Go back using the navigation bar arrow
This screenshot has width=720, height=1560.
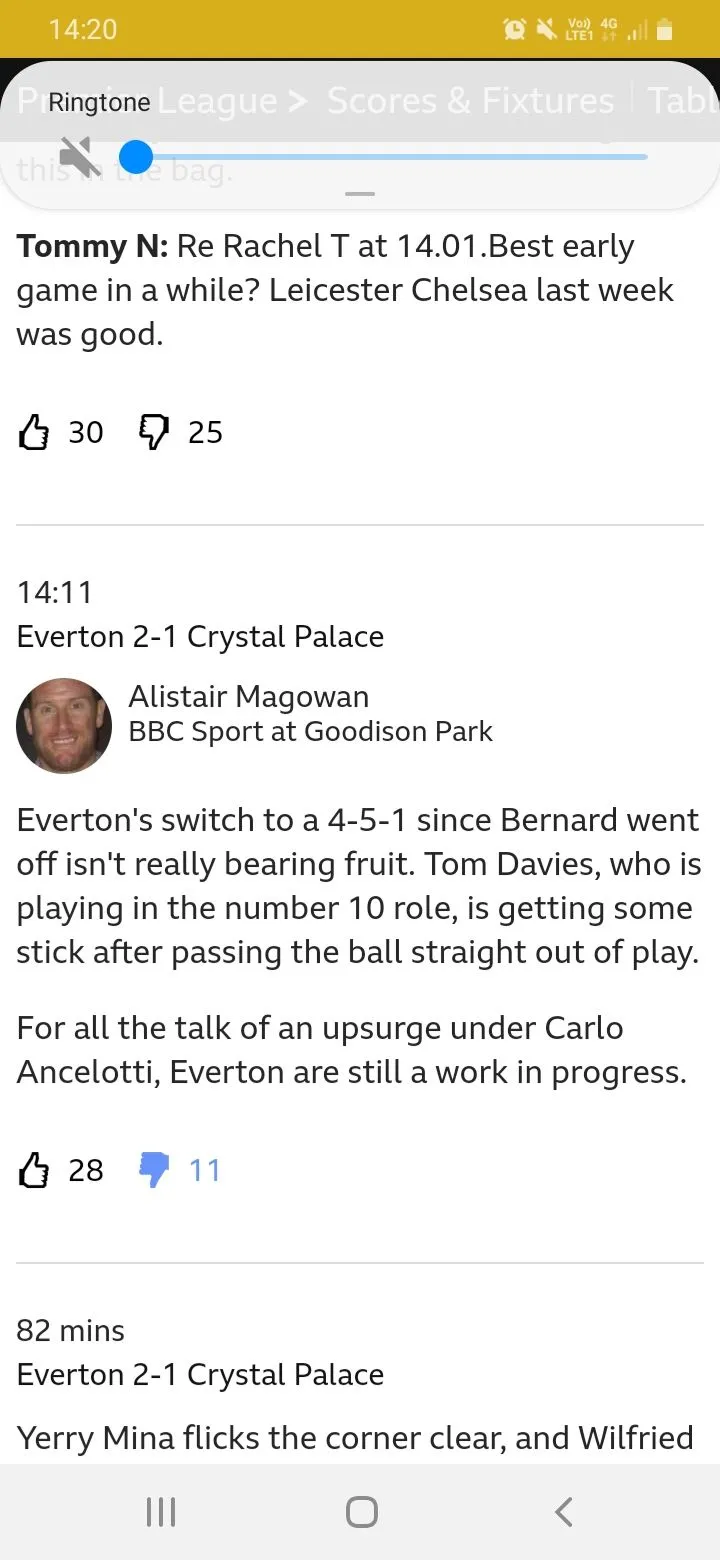(x=564, y=1512)
